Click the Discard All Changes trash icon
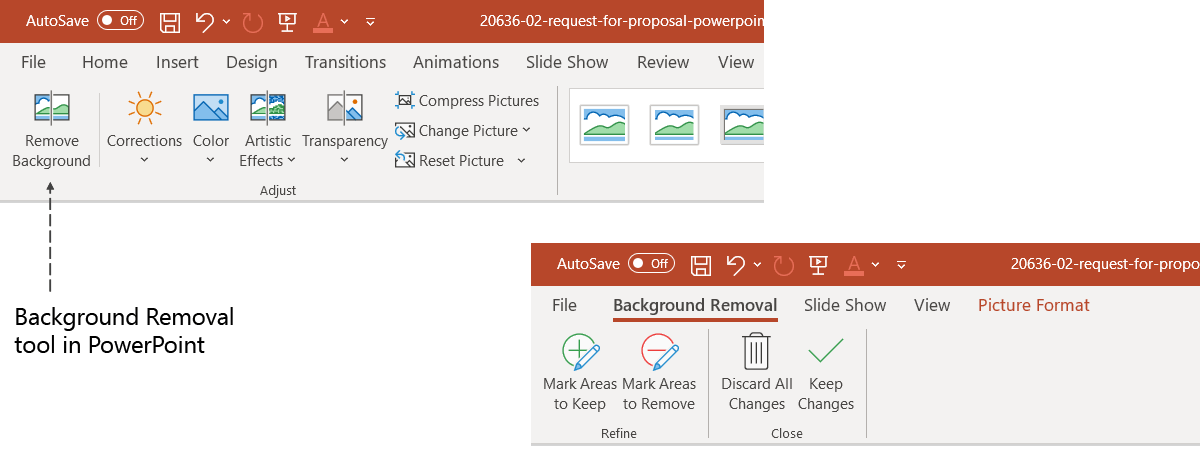The height and width of the screenshot is (459, 1200). click(757, 354)
